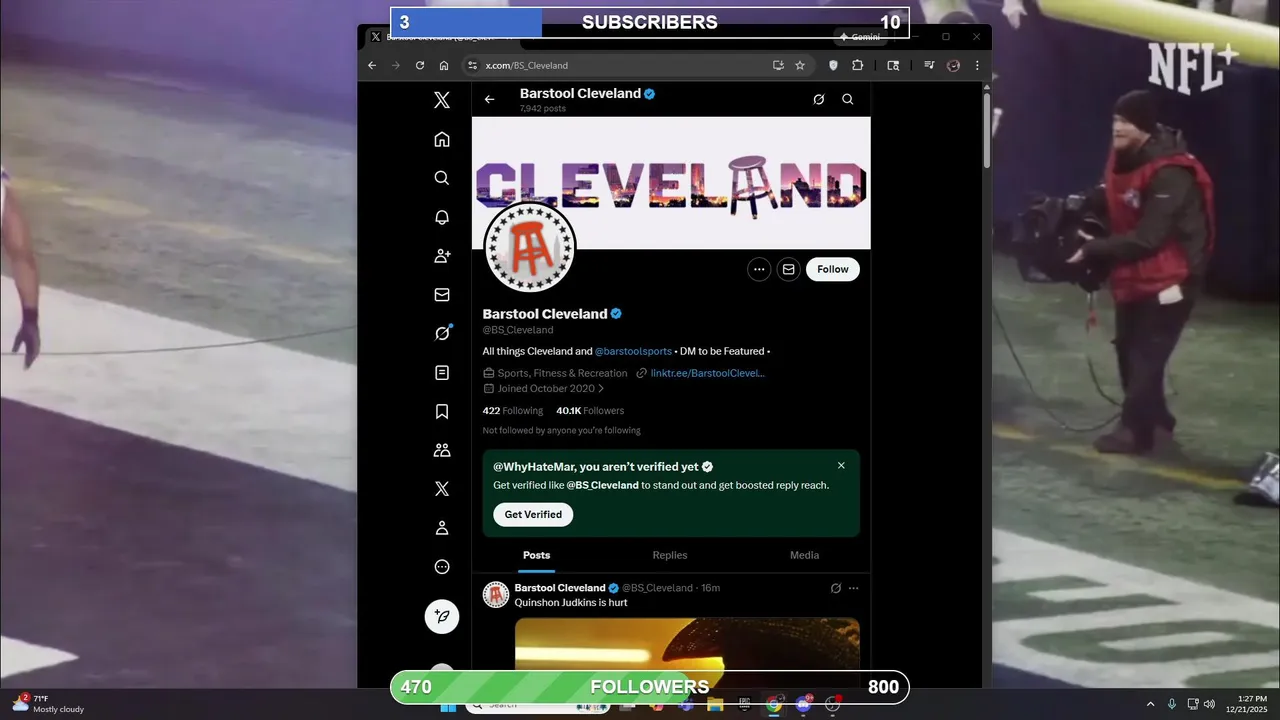1280x720 pixels.
Task: Open post author's small avatar
Action: pyautogui.click(x=496, y=595)
